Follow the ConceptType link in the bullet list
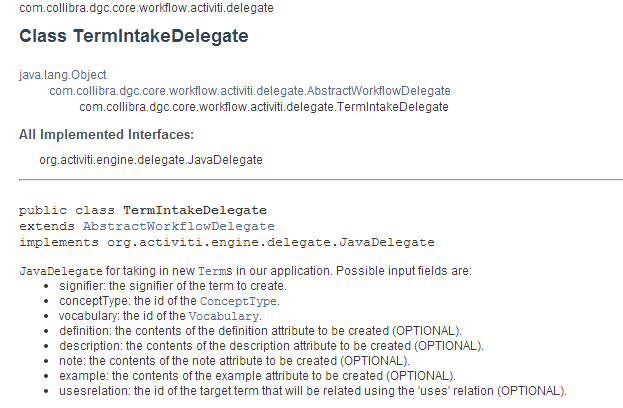This screenshot has height=408, width=623. click(238, 301)
